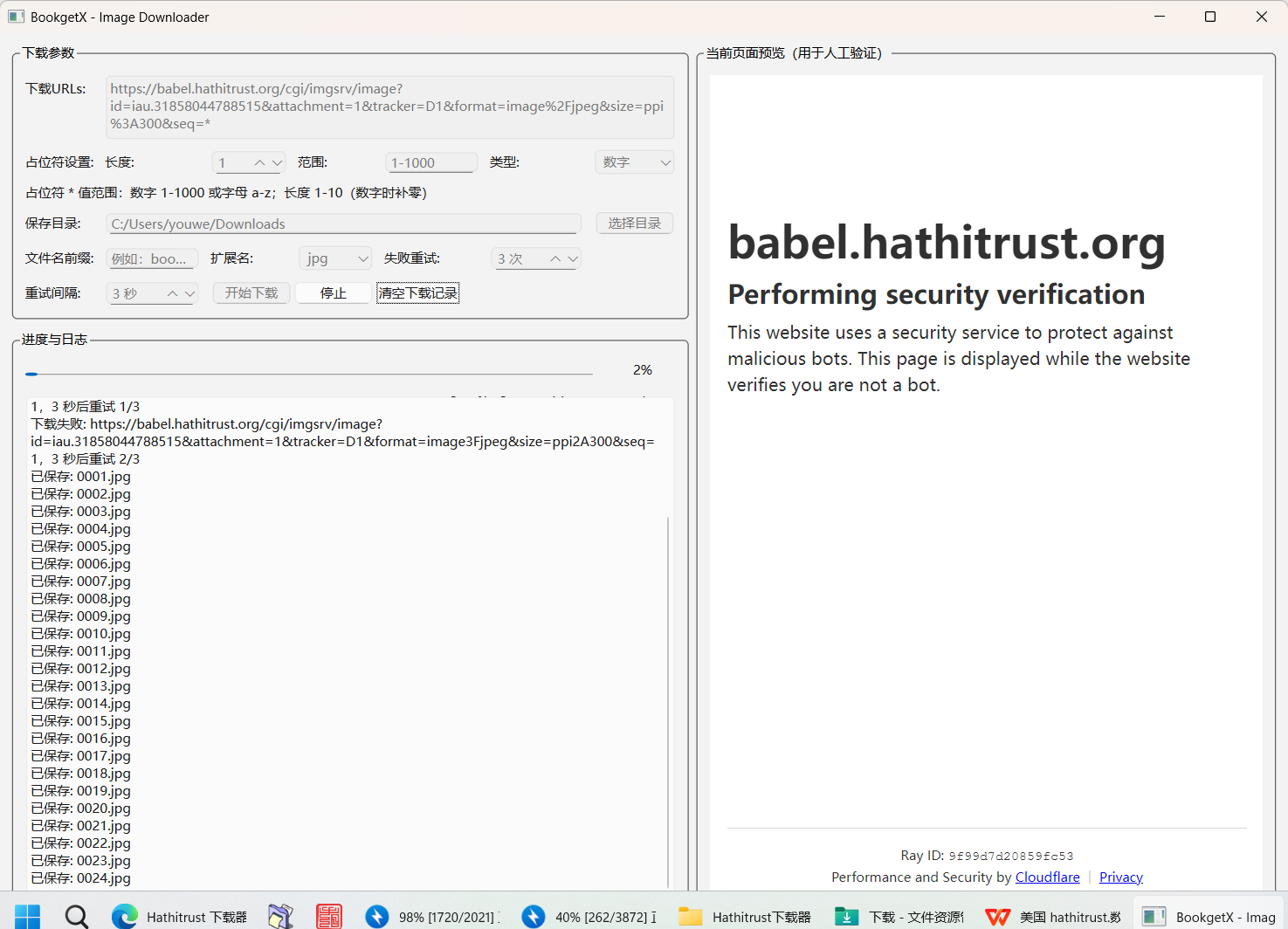Expand the 扩展名 jpg dropdown
This screenshot has height=929, width=1288.
[335, 258]
